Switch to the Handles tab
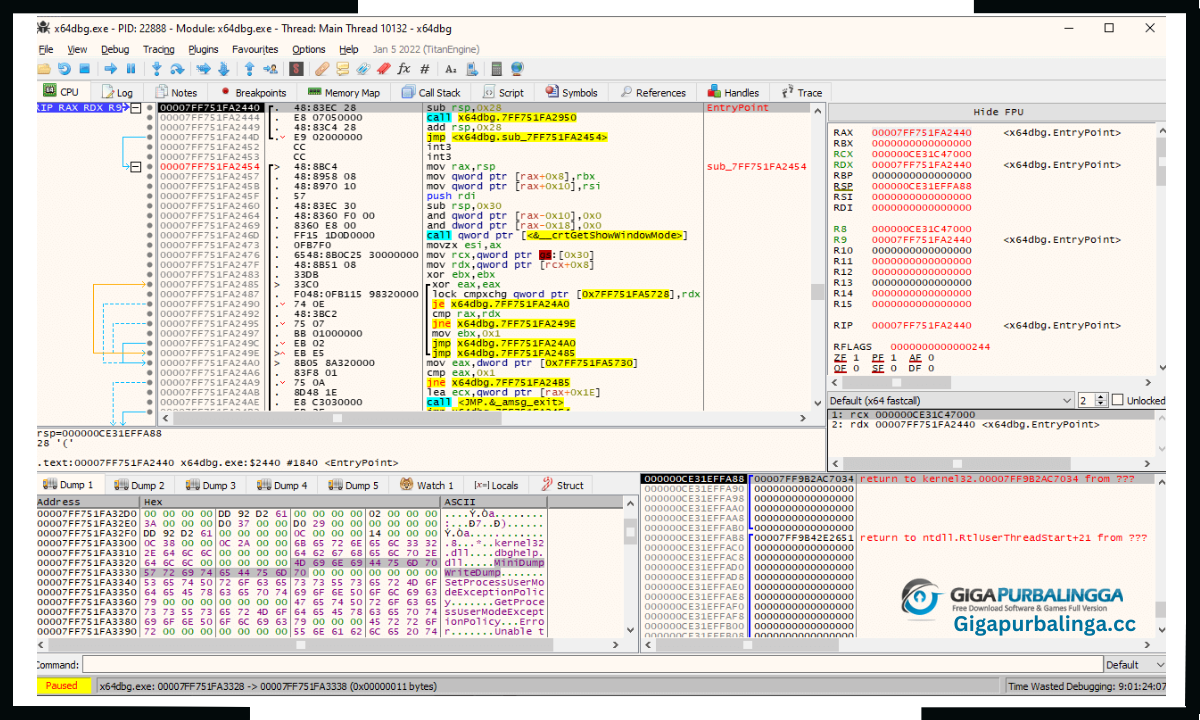The width and height of the screenshot is (1200, 720). [x=734, y=92]
